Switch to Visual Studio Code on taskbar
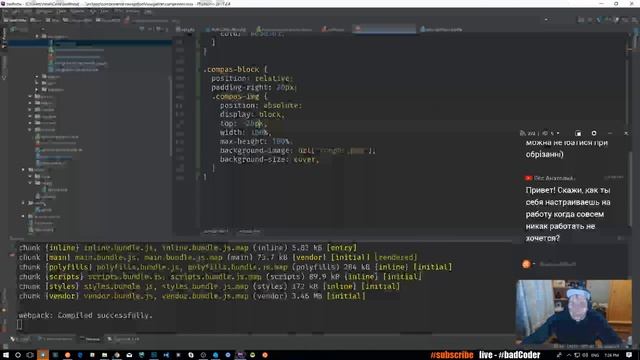The image size is (640, 360). click(x=166, y=355)
